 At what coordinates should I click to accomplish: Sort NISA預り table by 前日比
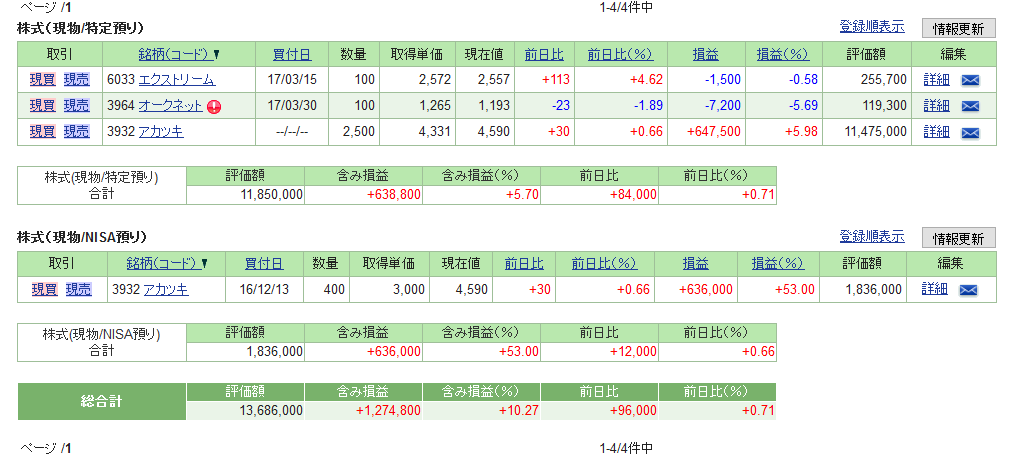click(x=524, y=263)
